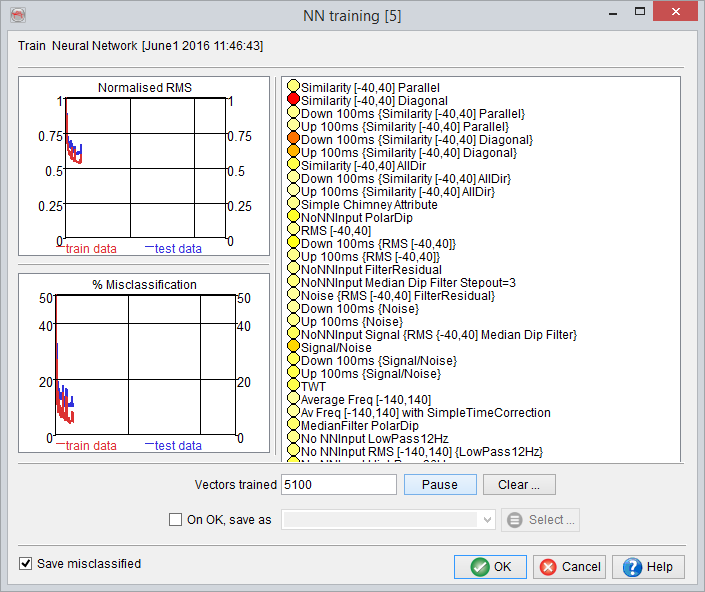Select the MedianFilter PolarDip attribute

coord(360,426)
